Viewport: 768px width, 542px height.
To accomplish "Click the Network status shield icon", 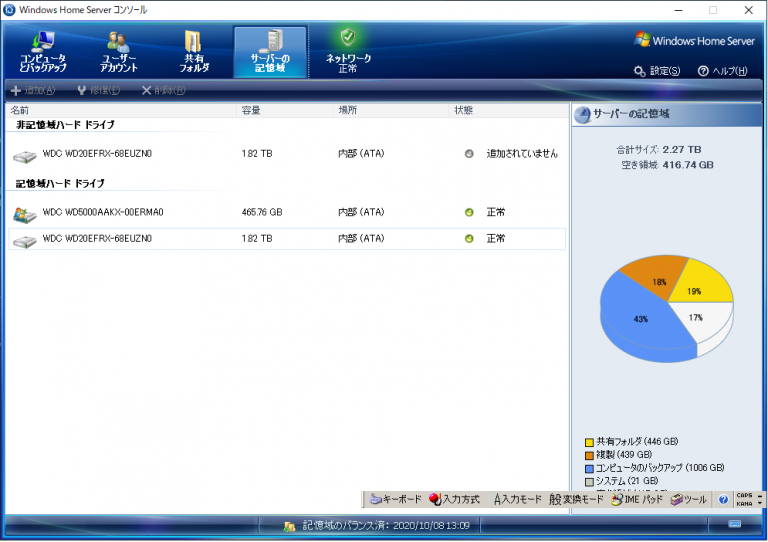I will (x=348, y=37).
